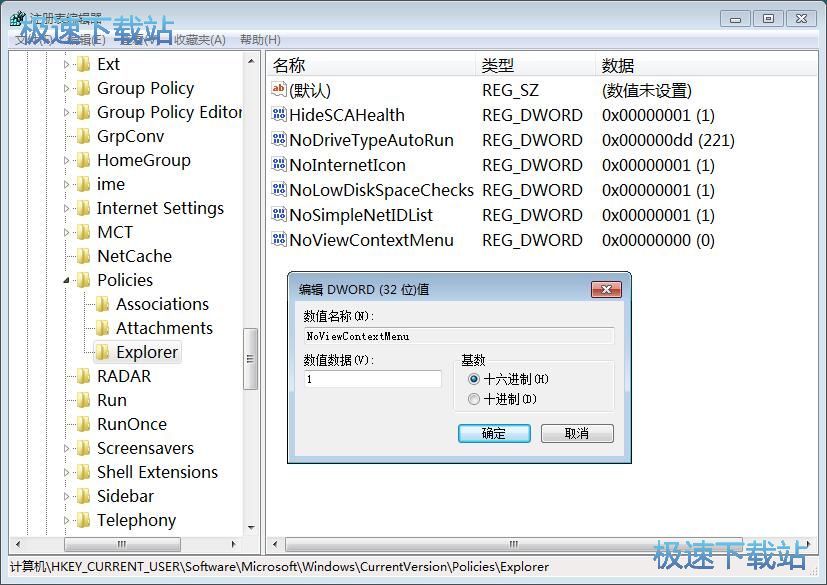Expand the Screensavers tree node
Screen dimensions: 827x585
[66, 448]
